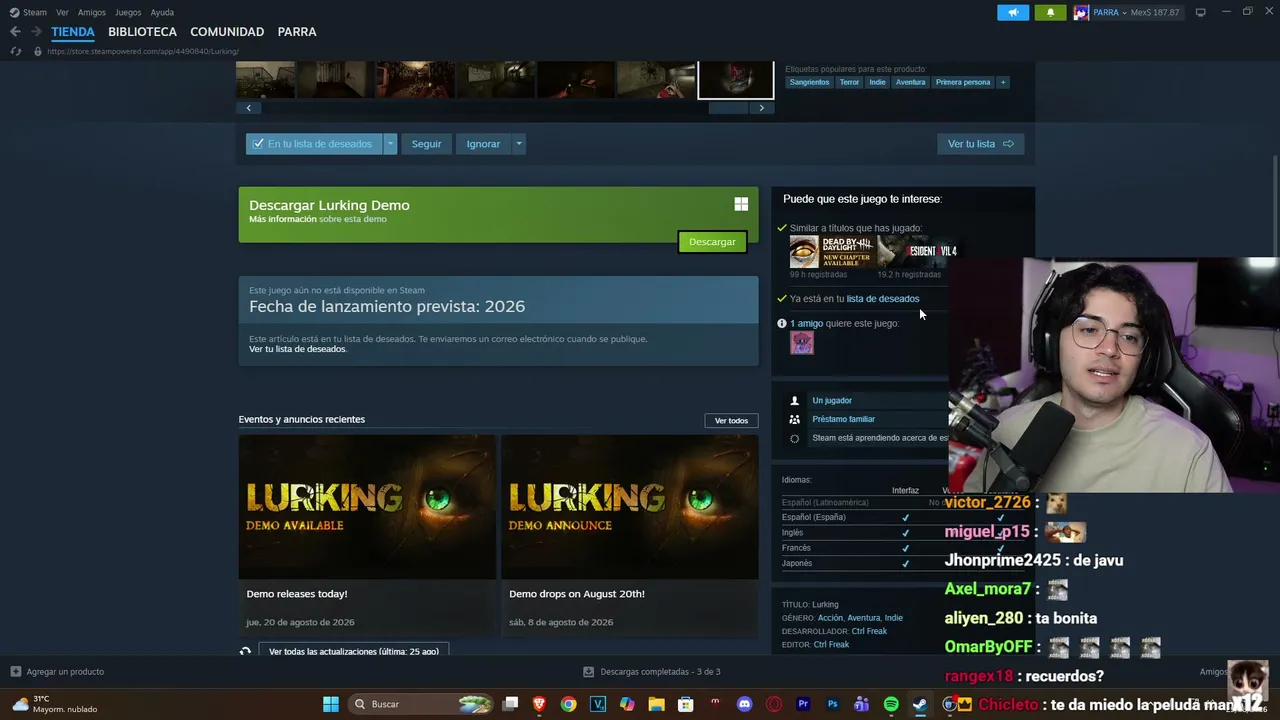Open the lista de deseados link in sidebar
This screenshot has width=1280, height=720.
tap(883, 299)
